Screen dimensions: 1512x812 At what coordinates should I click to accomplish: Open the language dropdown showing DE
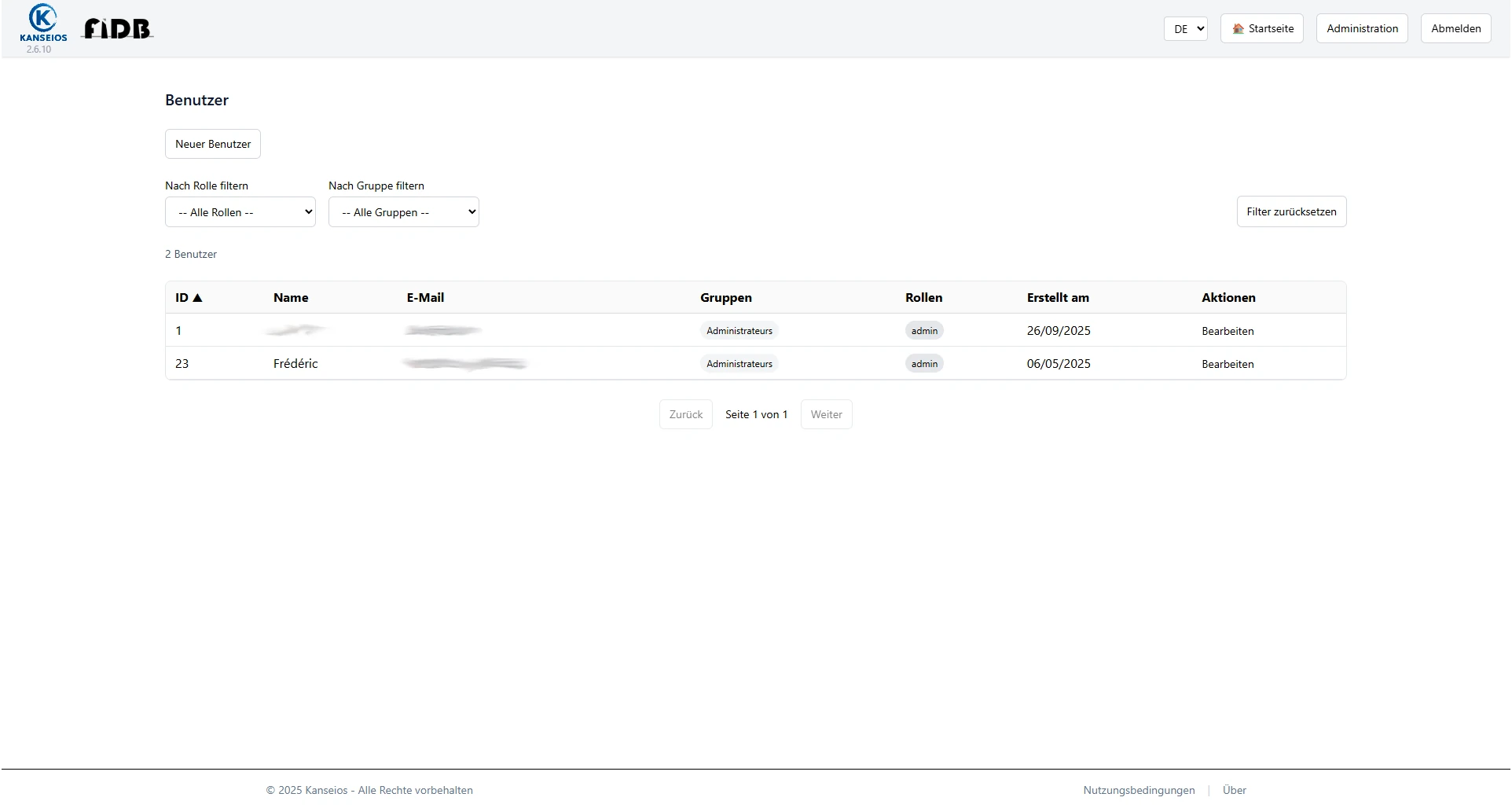[1185, 28]
